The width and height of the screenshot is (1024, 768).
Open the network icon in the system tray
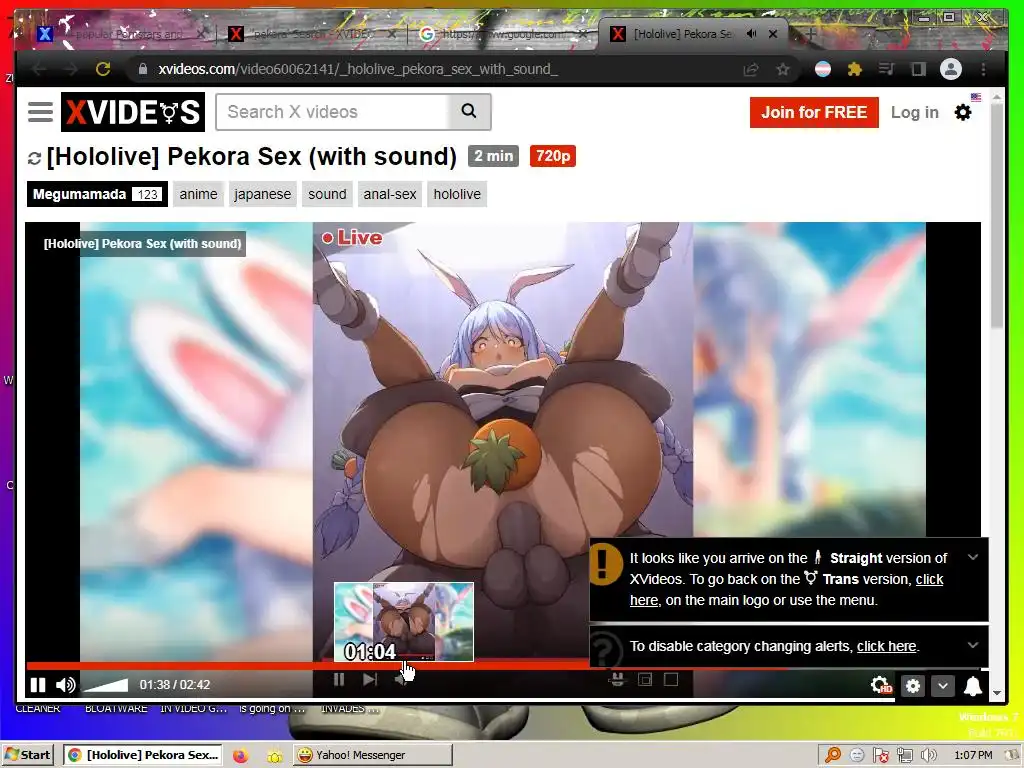904,756
